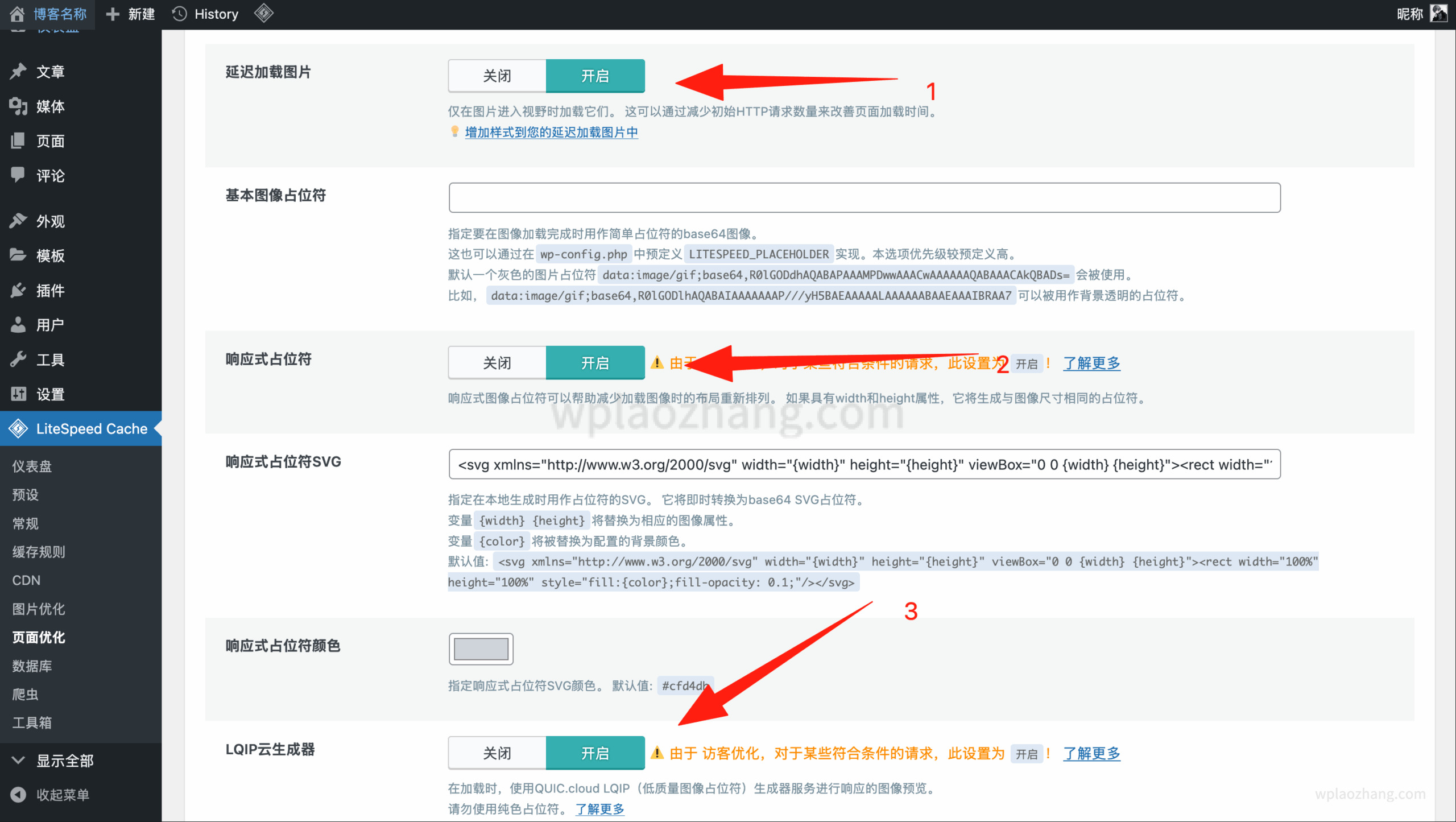The height and width of the screenshot is (822, 1456).
Task: Click into the 基本图像占位符 text field
Action: pos(864,197)
